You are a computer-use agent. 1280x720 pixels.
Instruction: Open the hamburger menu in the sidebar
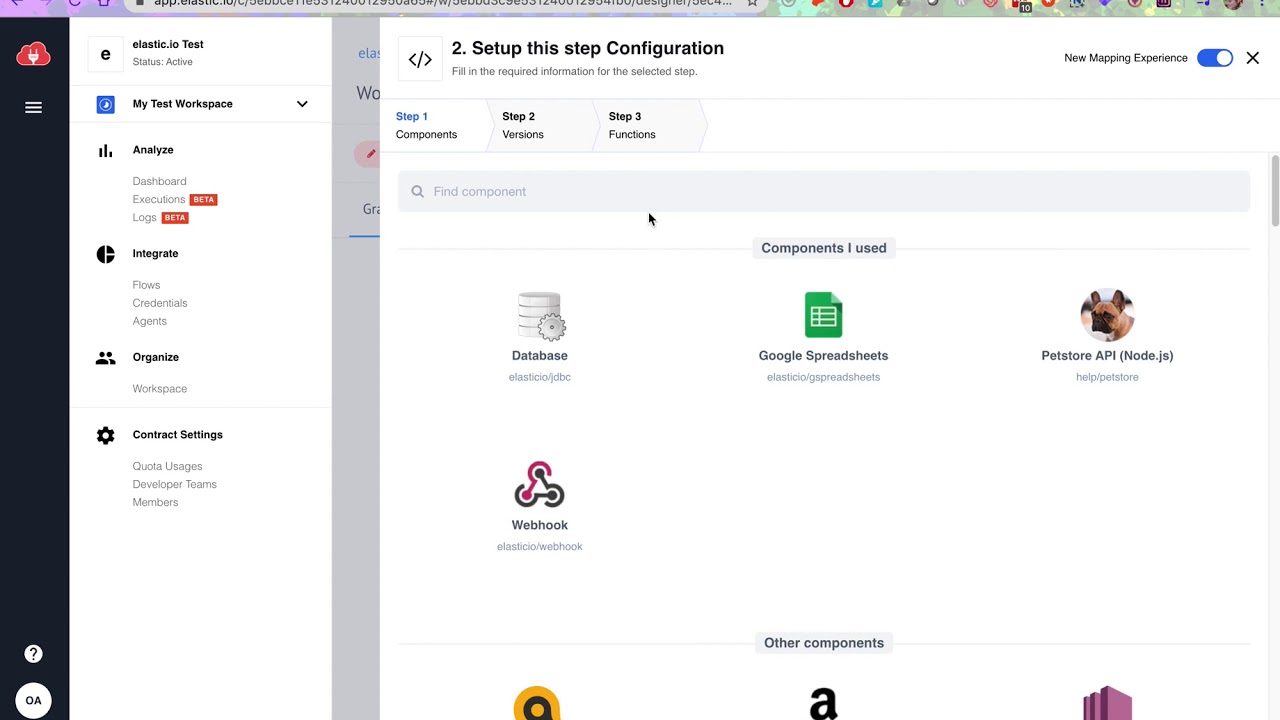(x=33, y=107)
